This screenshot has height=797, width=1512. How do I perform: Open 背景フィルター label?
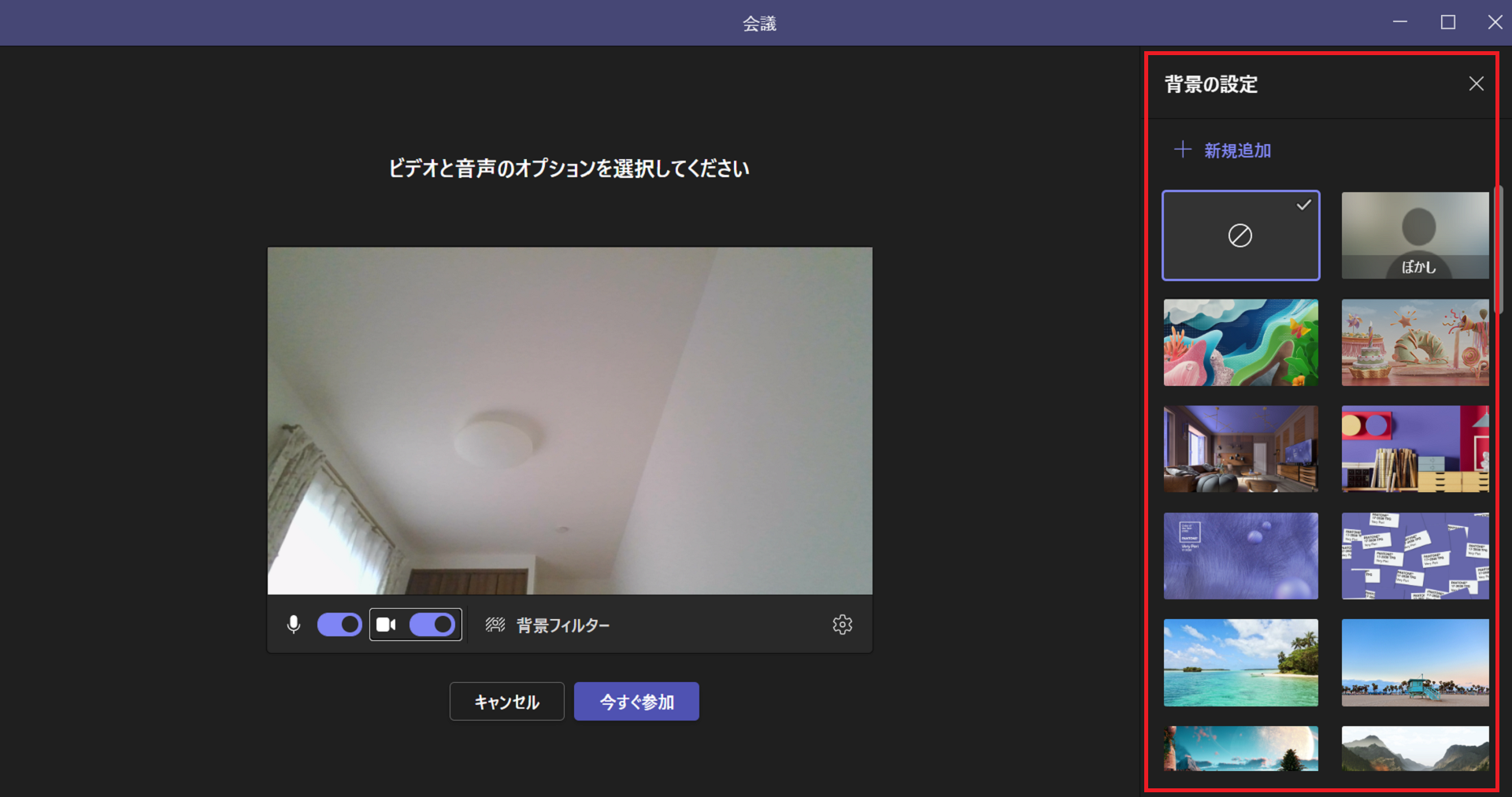tap(563, 625)
